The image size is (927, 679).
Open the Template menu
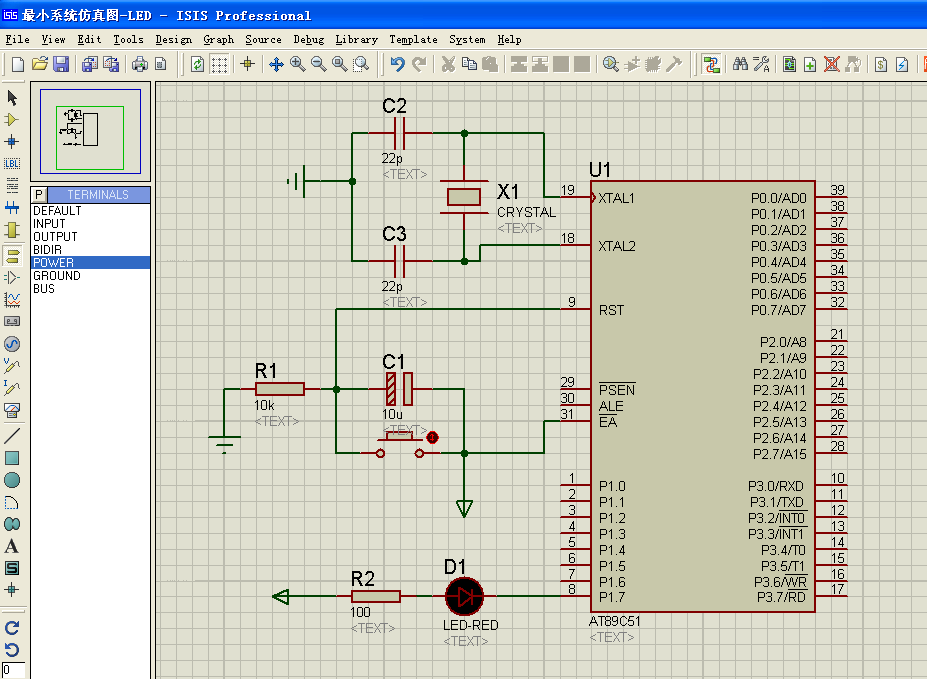tap(413, 39)
